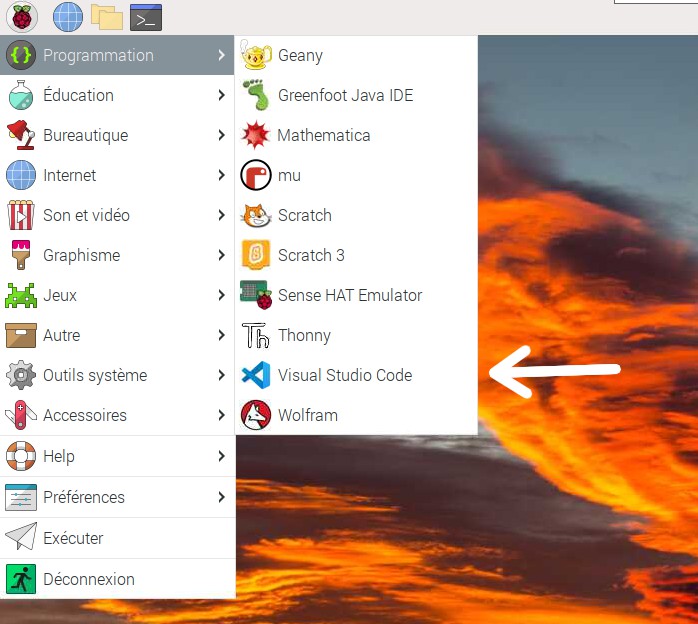The width and height of the screenshot is (698, 624).
Task: Click the Greenfoot green footprint icon
Action: (256, 95)
